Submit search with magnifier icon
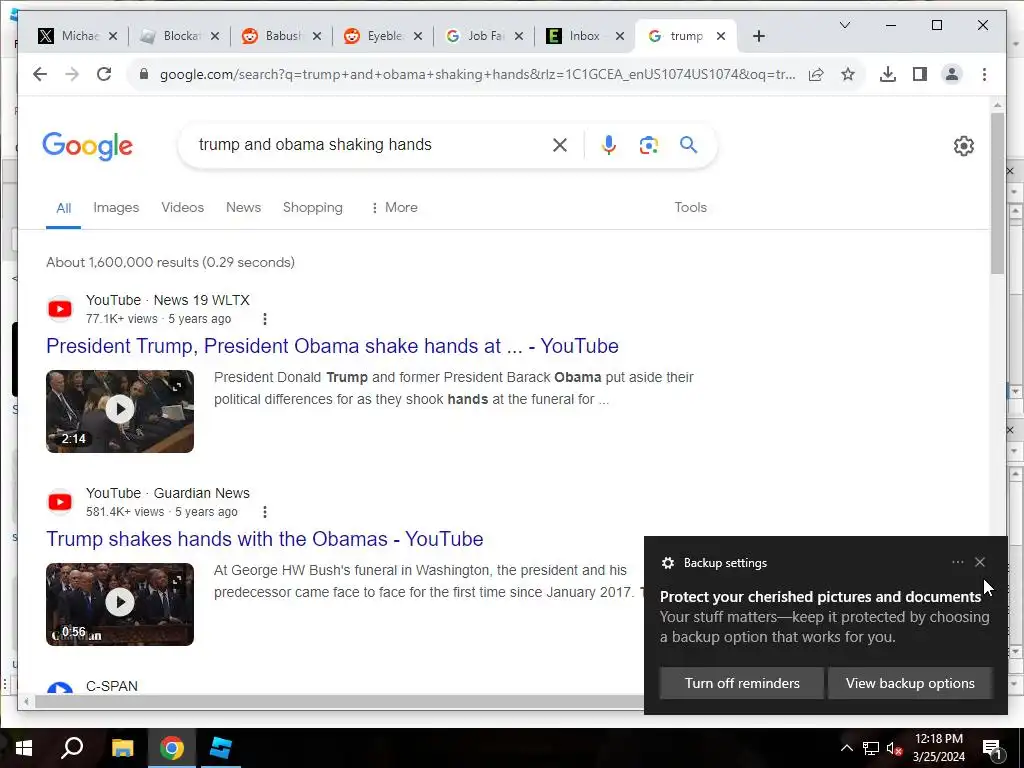Viewport: 1024px width, 768px height. 688,144
